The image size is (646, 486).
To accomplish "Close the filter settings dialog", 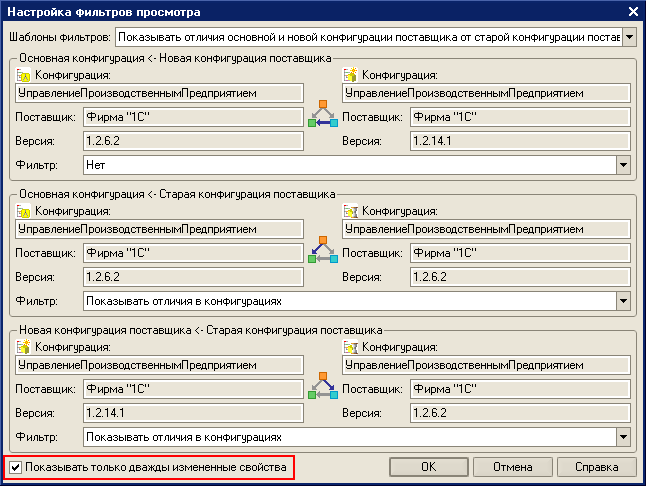I will coord(633,12).
